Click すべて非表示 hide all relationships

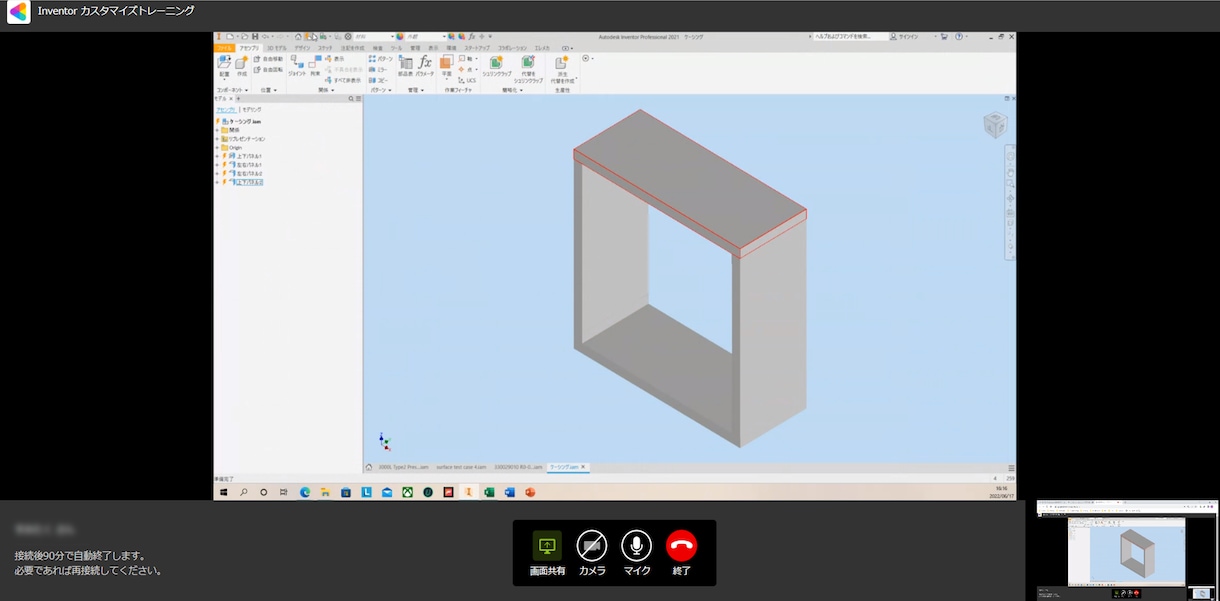click(343, 80)
